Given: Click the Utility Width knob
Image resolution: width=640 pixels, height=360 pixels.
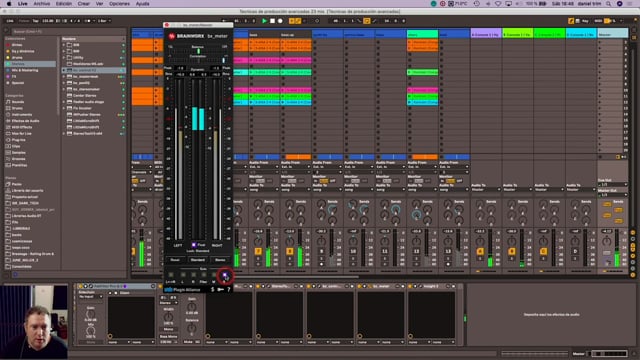Looking at the screenshot, I should click(168, 317).
